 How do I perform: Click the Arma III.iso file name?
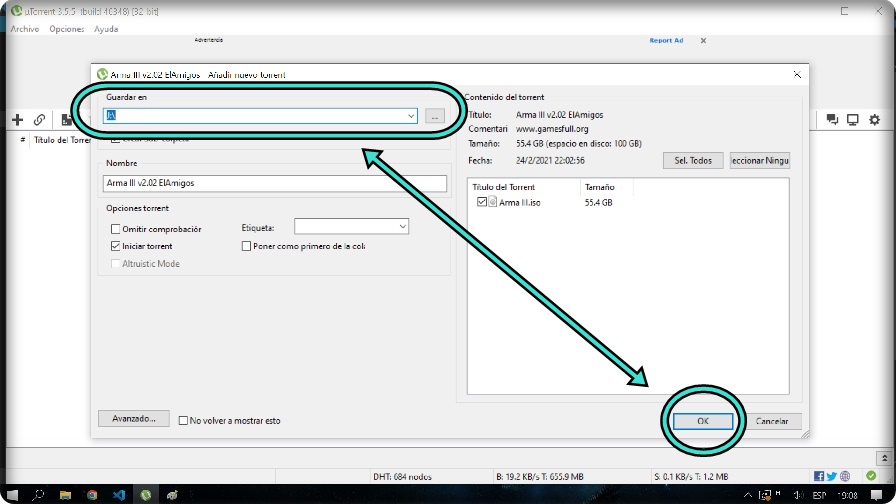(519, 202)
